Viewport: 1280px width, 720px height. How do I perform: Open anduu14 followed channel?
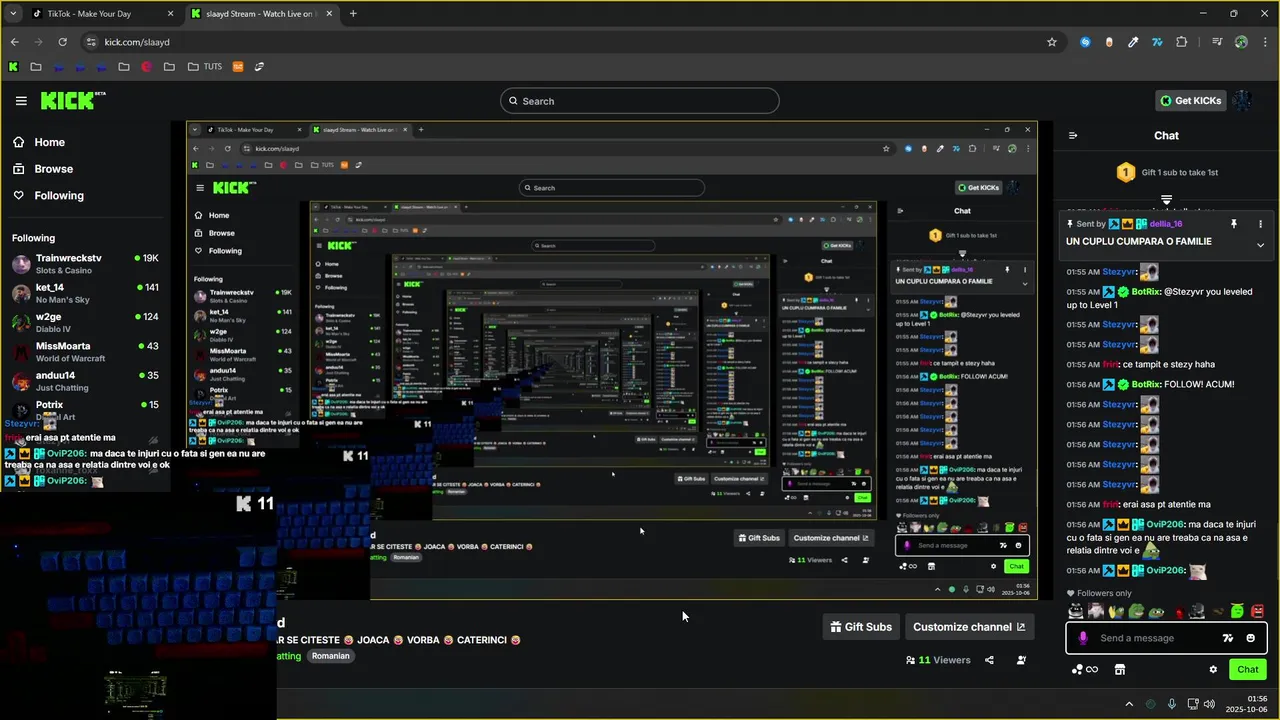click(85, 381)
